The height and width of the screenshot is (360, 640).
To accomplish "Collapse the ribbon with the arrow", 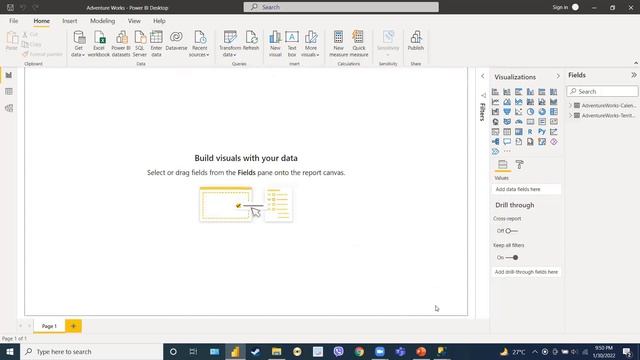I will [x=636, y=63].
